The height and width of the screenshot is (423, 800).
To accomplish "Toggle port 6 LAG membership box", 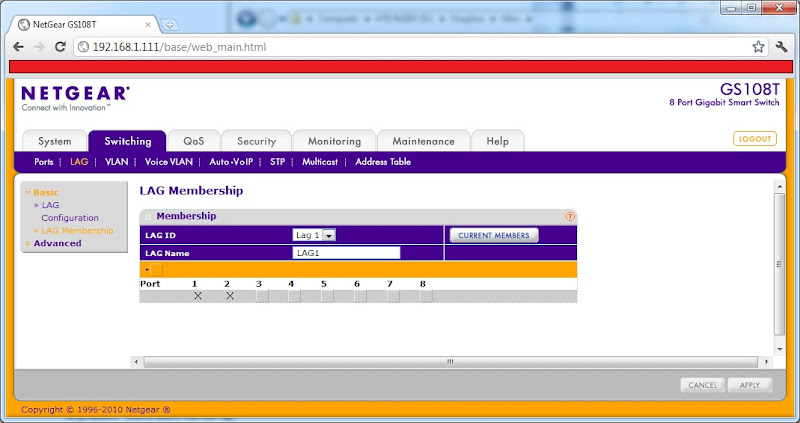I will pyautogui.click(x=360, y=296).
